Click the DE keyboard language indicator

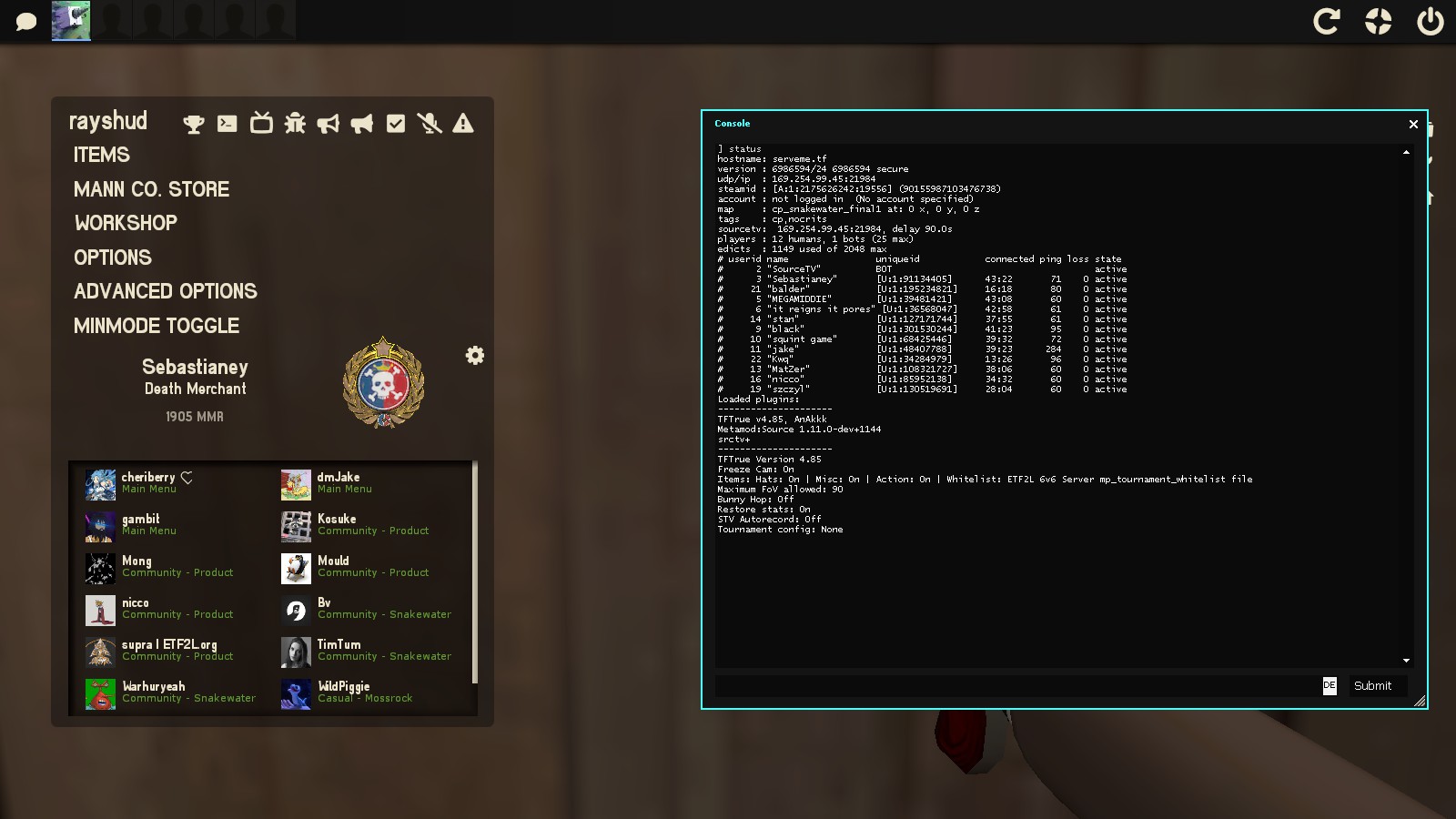click(x=1330, y=685)
